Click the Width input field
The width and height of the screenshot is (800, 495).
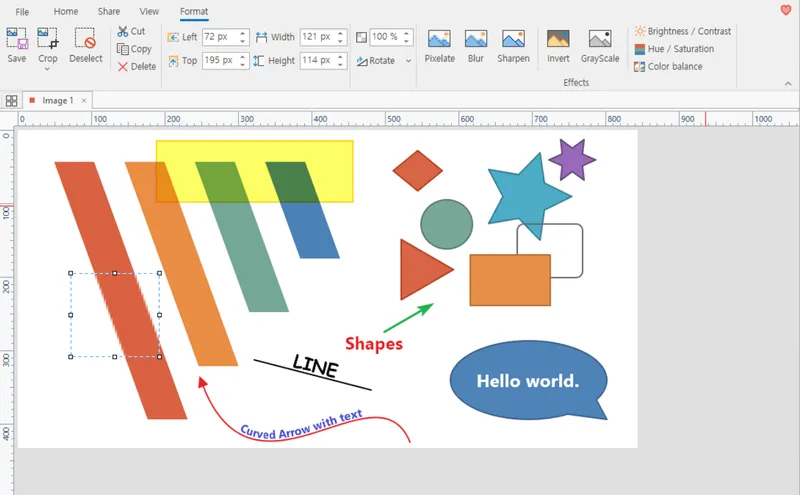click(x=317, y=37)
